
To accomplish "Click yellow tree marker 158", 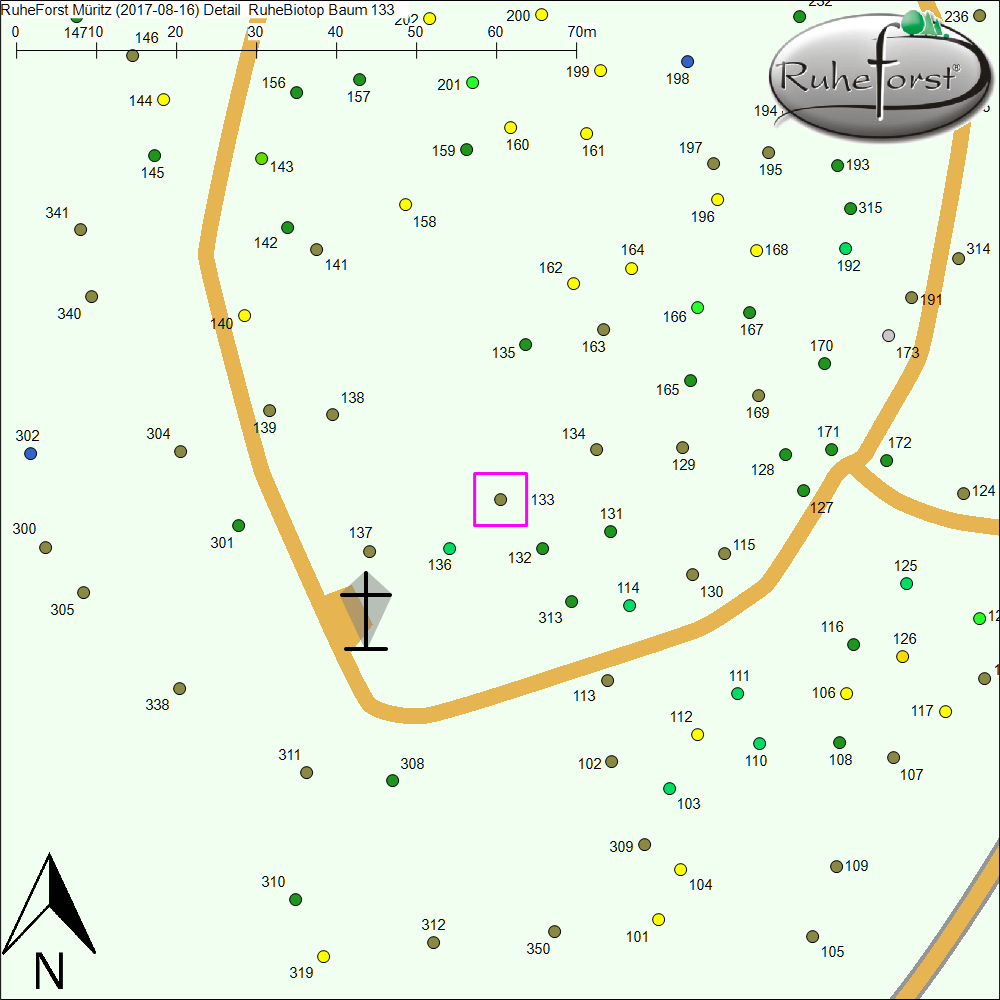I will click(x=406, y=205).
